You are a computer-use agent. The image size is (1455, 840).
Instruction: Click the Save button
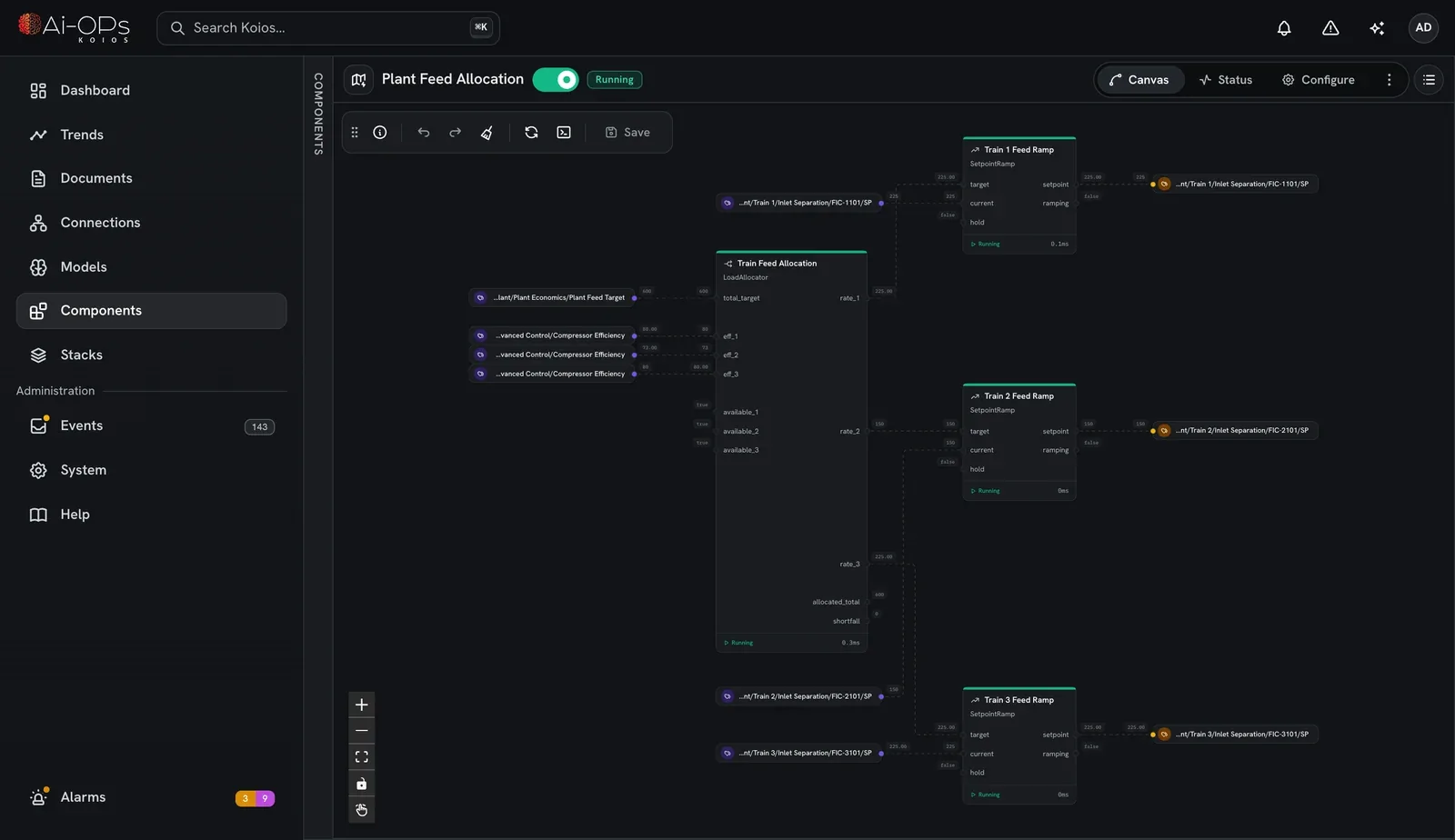pyautogui.click(x=627, y=133)
